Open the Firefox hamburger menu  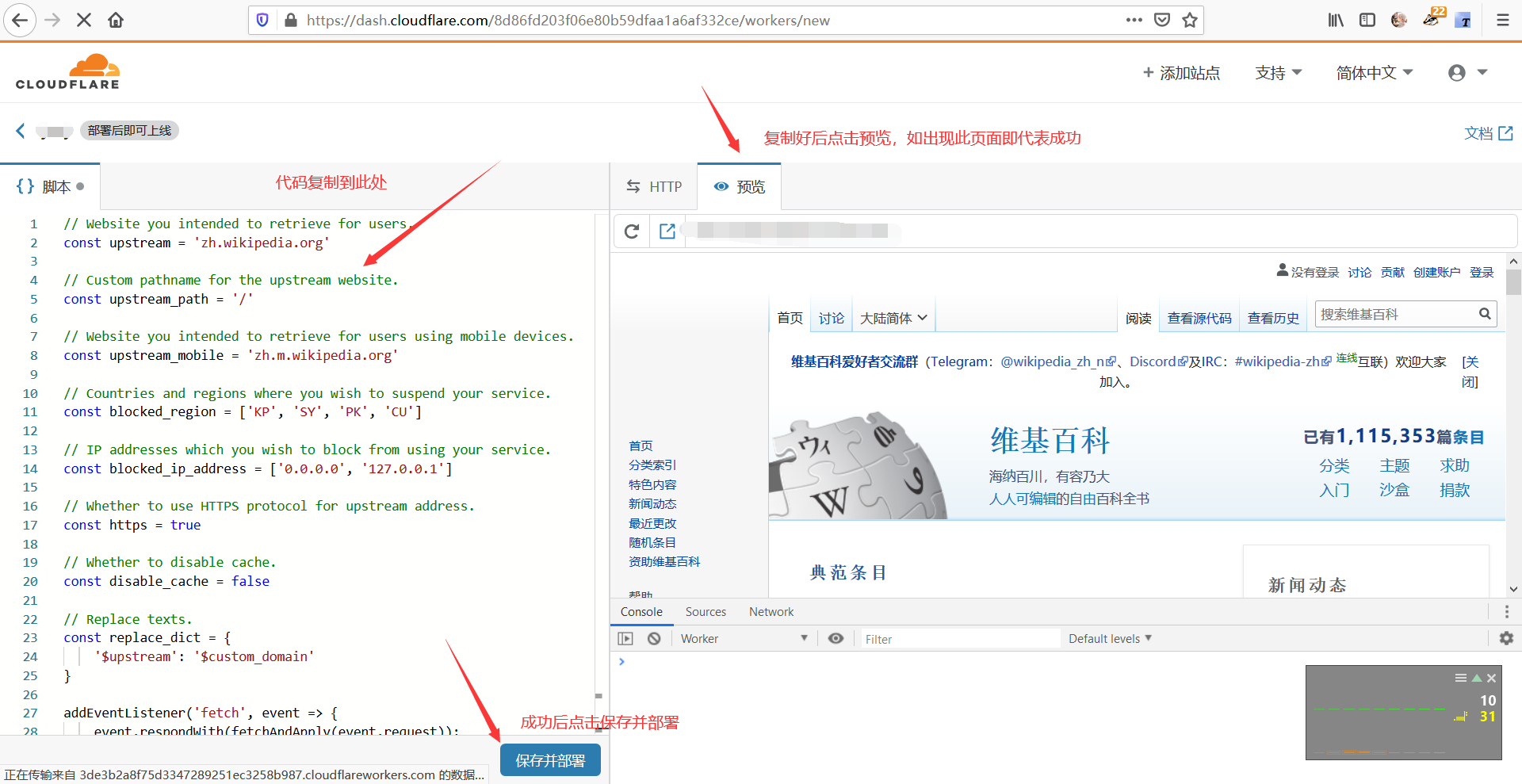point(1502,20)
